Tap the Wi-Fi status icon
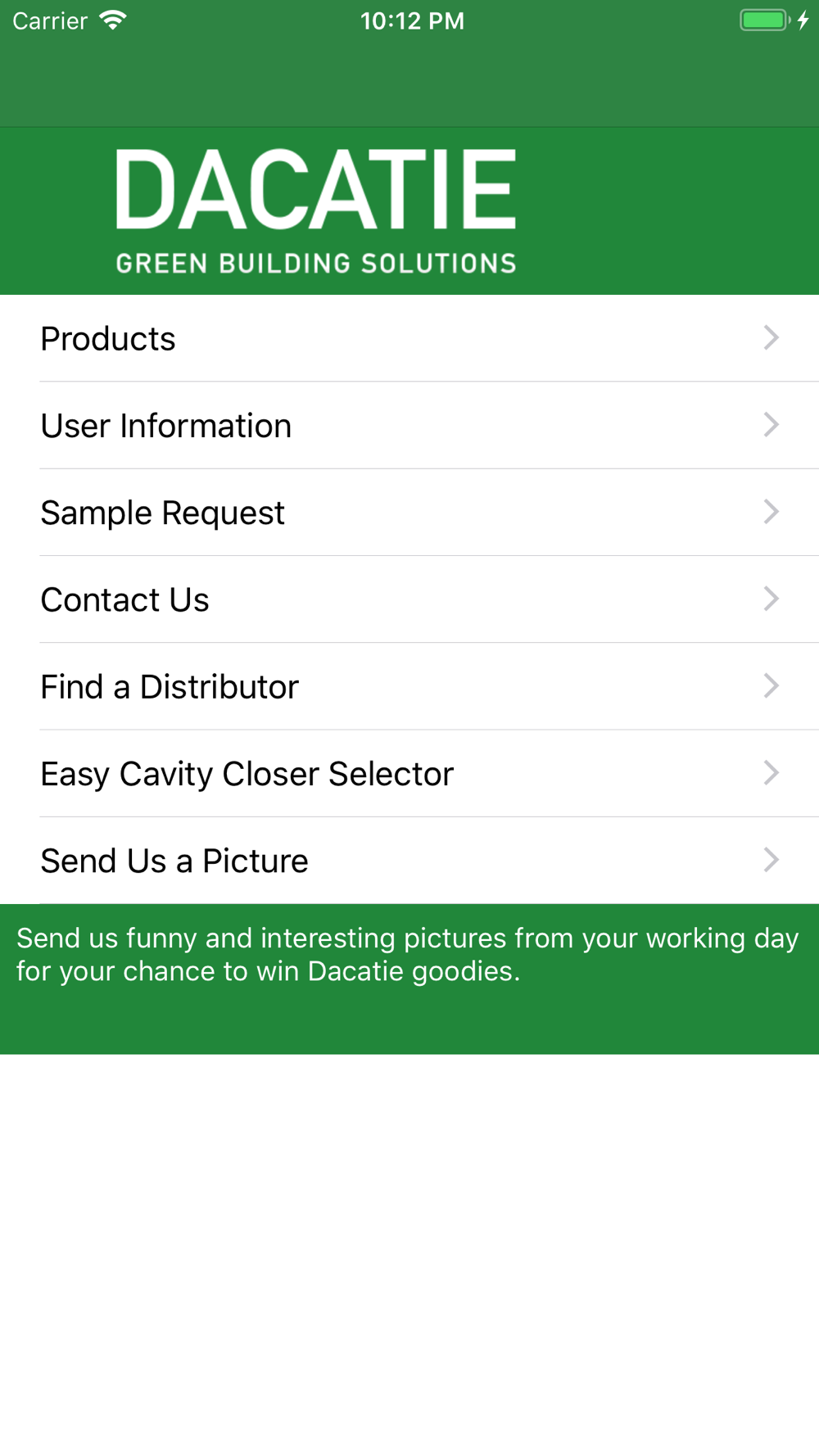 (112, 20)
